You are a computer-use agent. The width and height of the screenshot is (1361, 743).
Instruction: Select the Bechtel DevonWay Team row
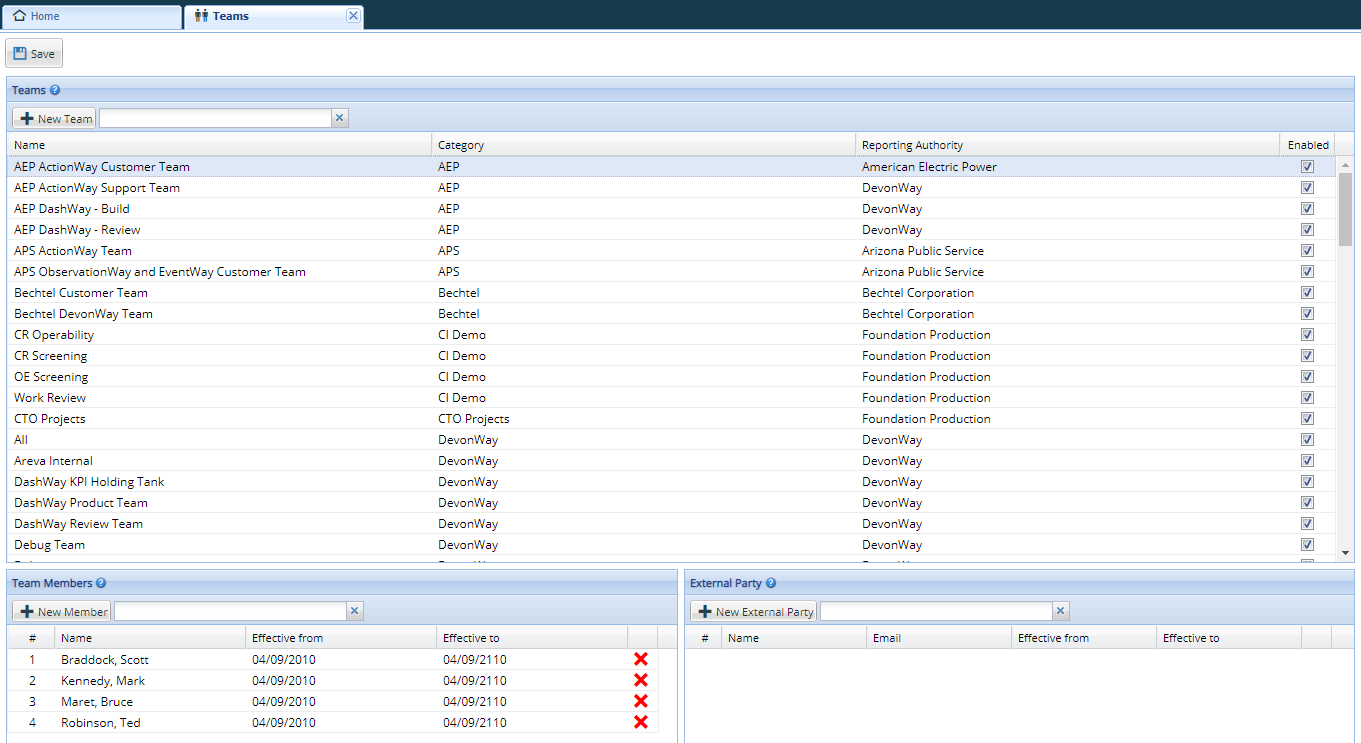tap(672, 314)
